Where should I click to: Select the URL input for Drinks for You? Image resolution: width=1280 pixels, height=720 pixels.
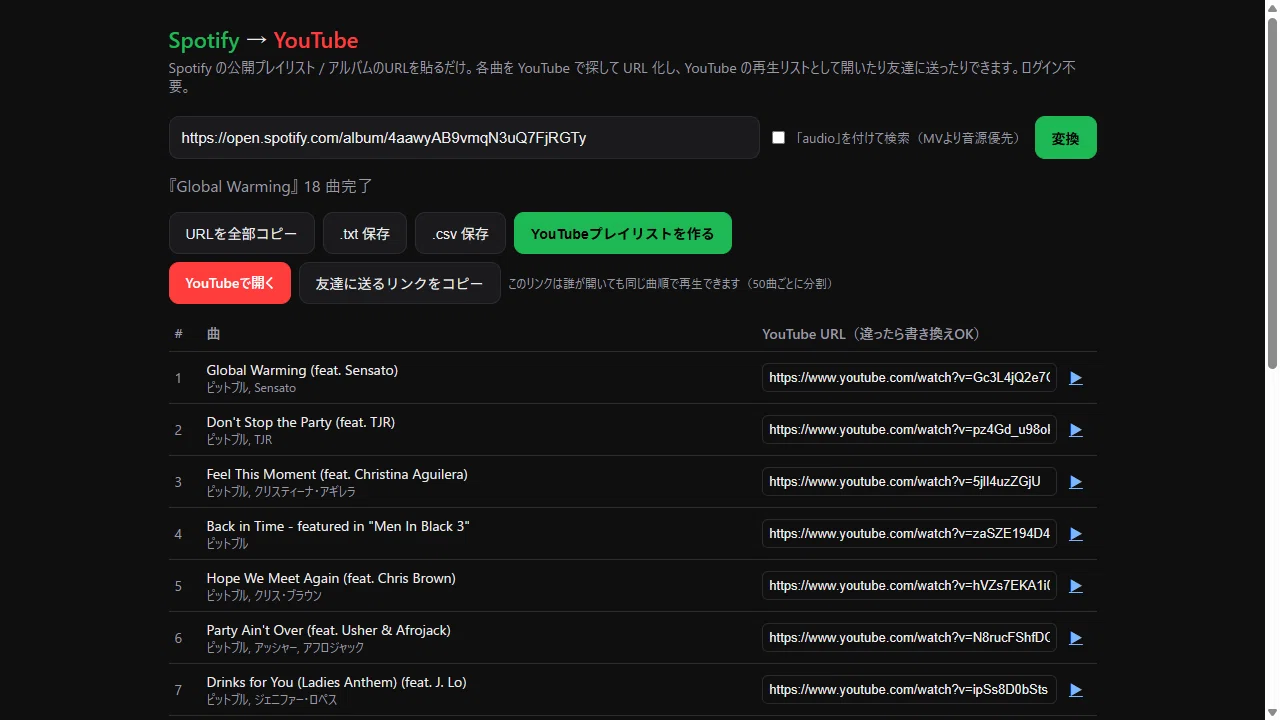(x=910, y=690)
